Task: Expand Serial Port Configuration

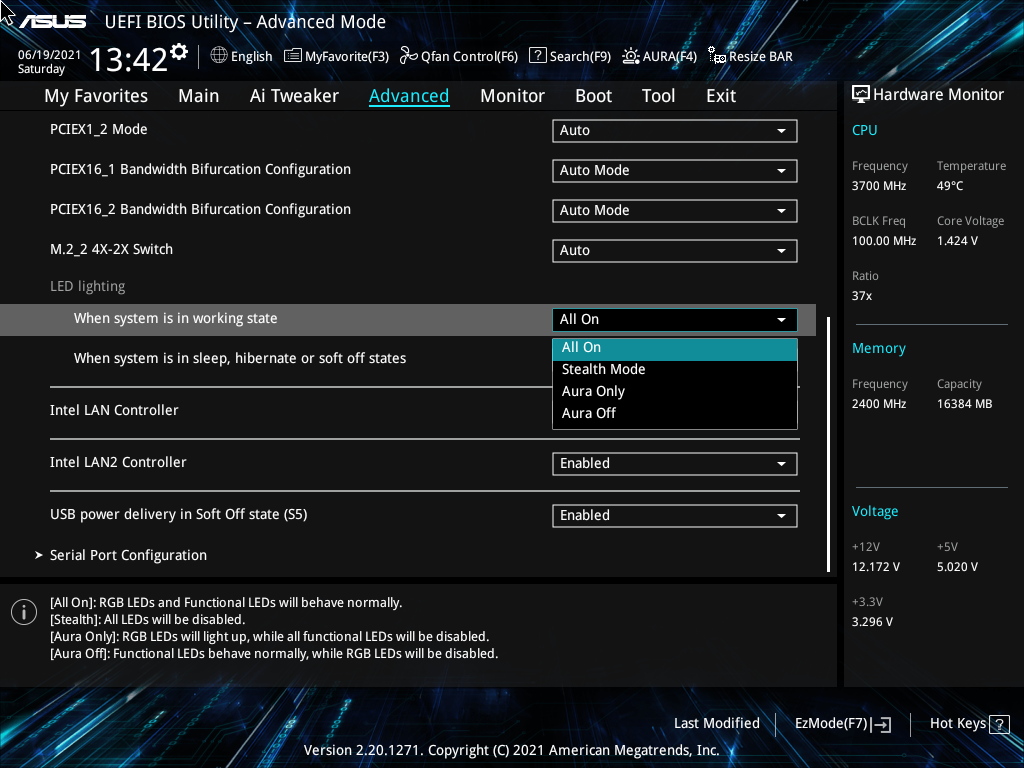Action: coord(128,555)
